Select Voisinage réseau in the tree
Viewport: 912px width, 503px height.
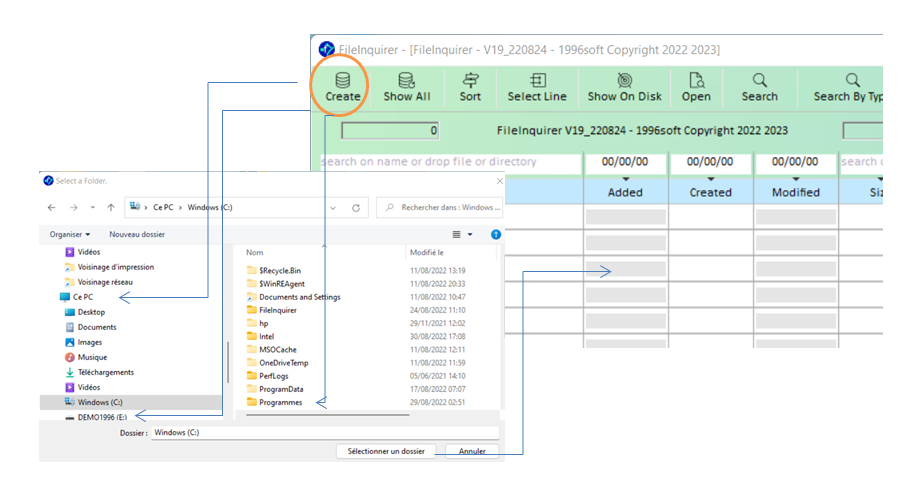105,283
